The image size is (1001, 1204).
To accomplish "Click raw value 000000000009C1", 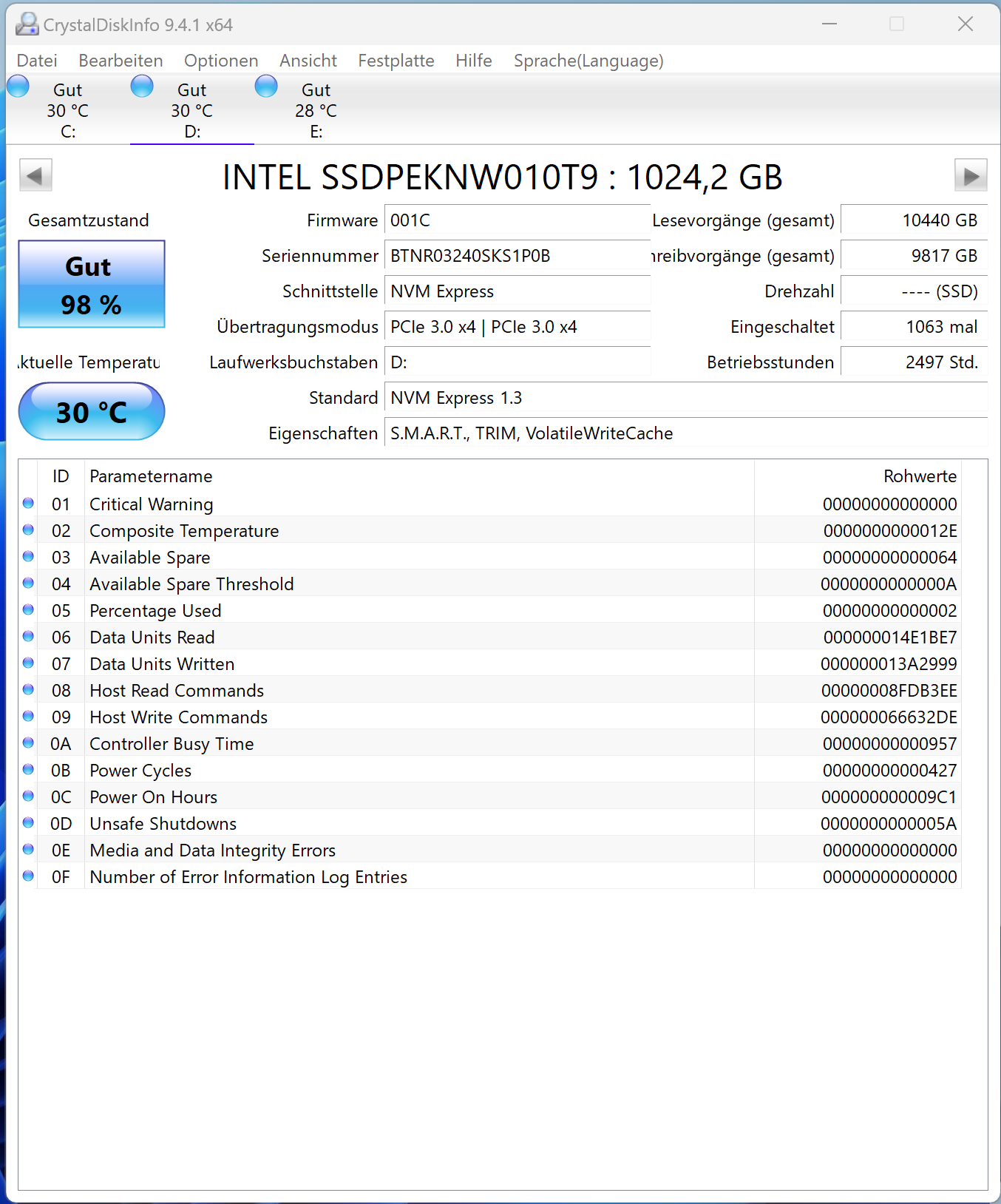I will click(x=889, y=797).
